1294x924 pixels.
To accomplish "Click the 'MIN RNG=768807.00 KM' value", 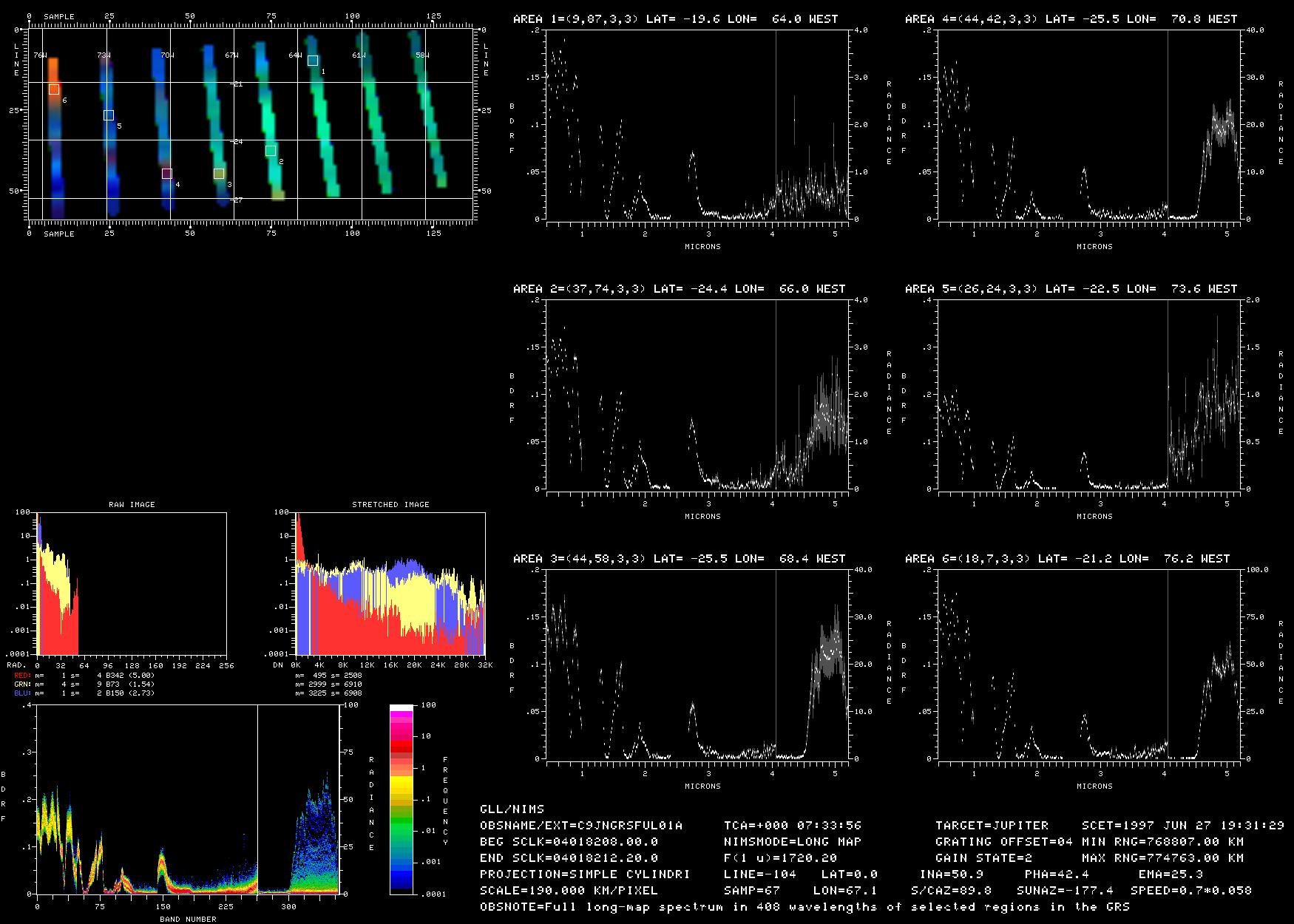I will 1162,842.
